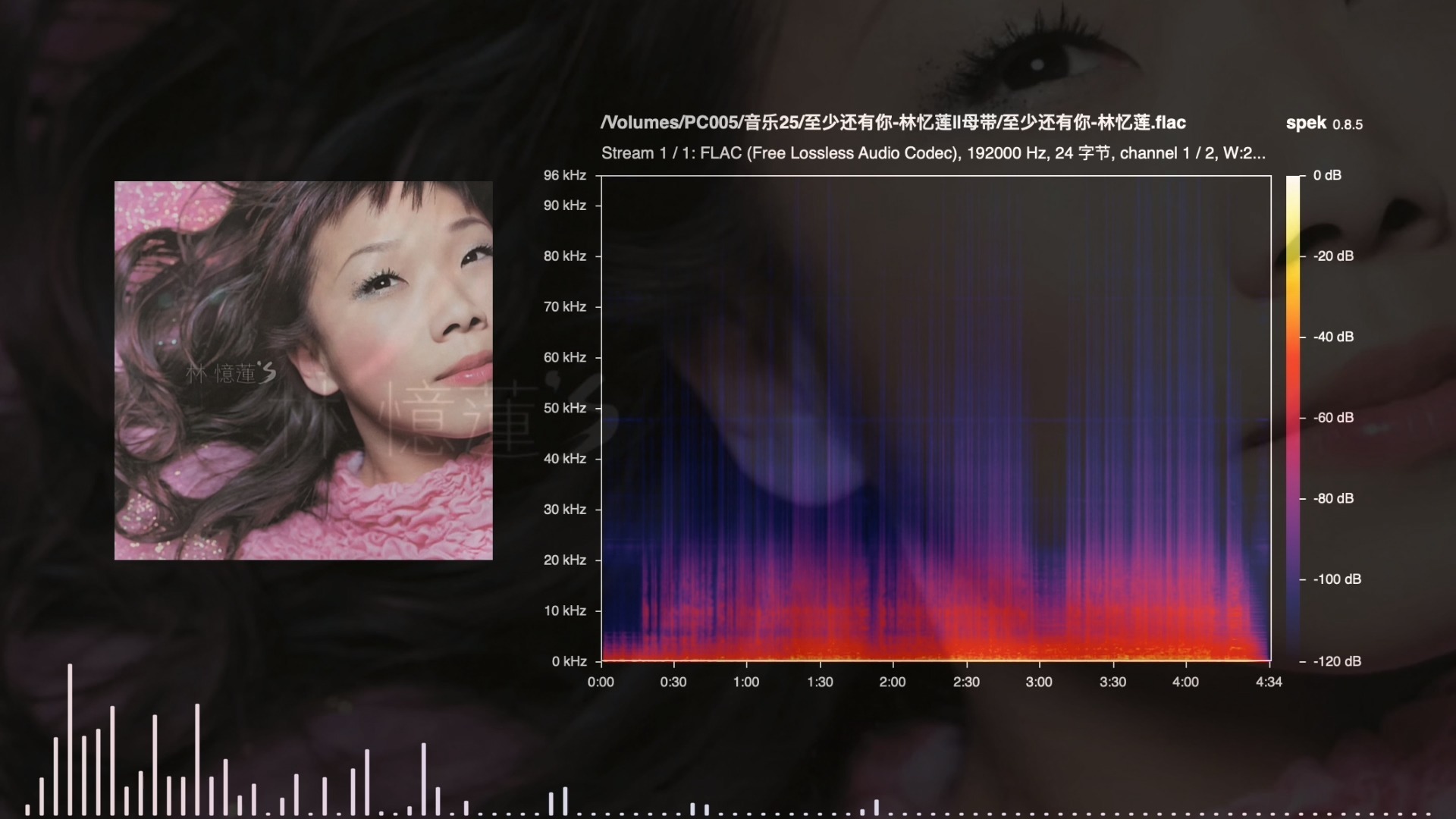Click the 60 kHz frequency label
This screenshot has height=819, width=1456.
tap(565, 357)
